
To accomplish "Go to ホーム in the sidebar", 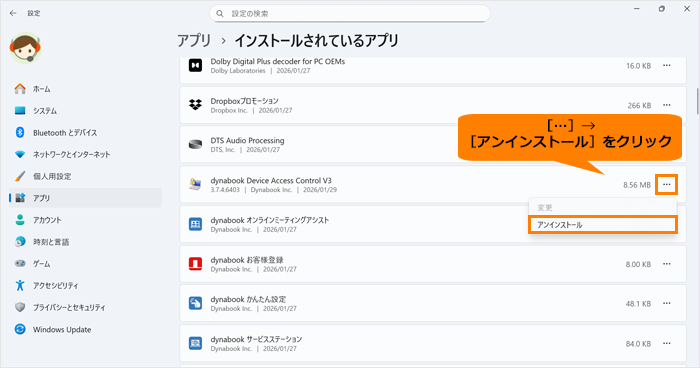I will 42,89.
